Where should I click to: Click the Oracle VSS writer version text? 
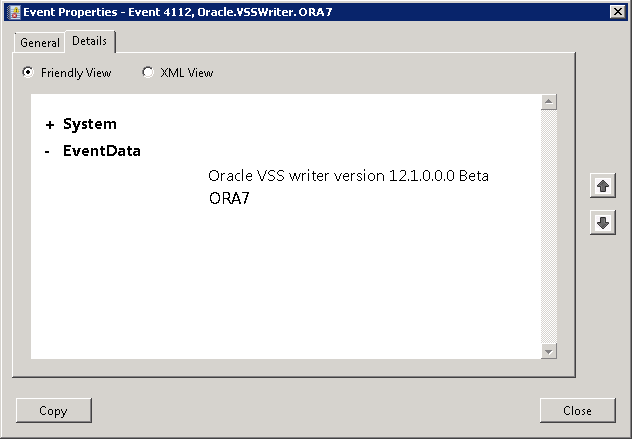tap(348, 176)
